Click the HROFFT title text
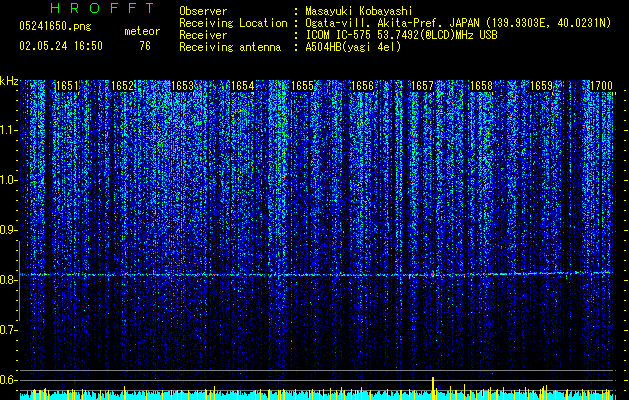The width and height of the screenshot is (629, 400). (x=103, y=8)
